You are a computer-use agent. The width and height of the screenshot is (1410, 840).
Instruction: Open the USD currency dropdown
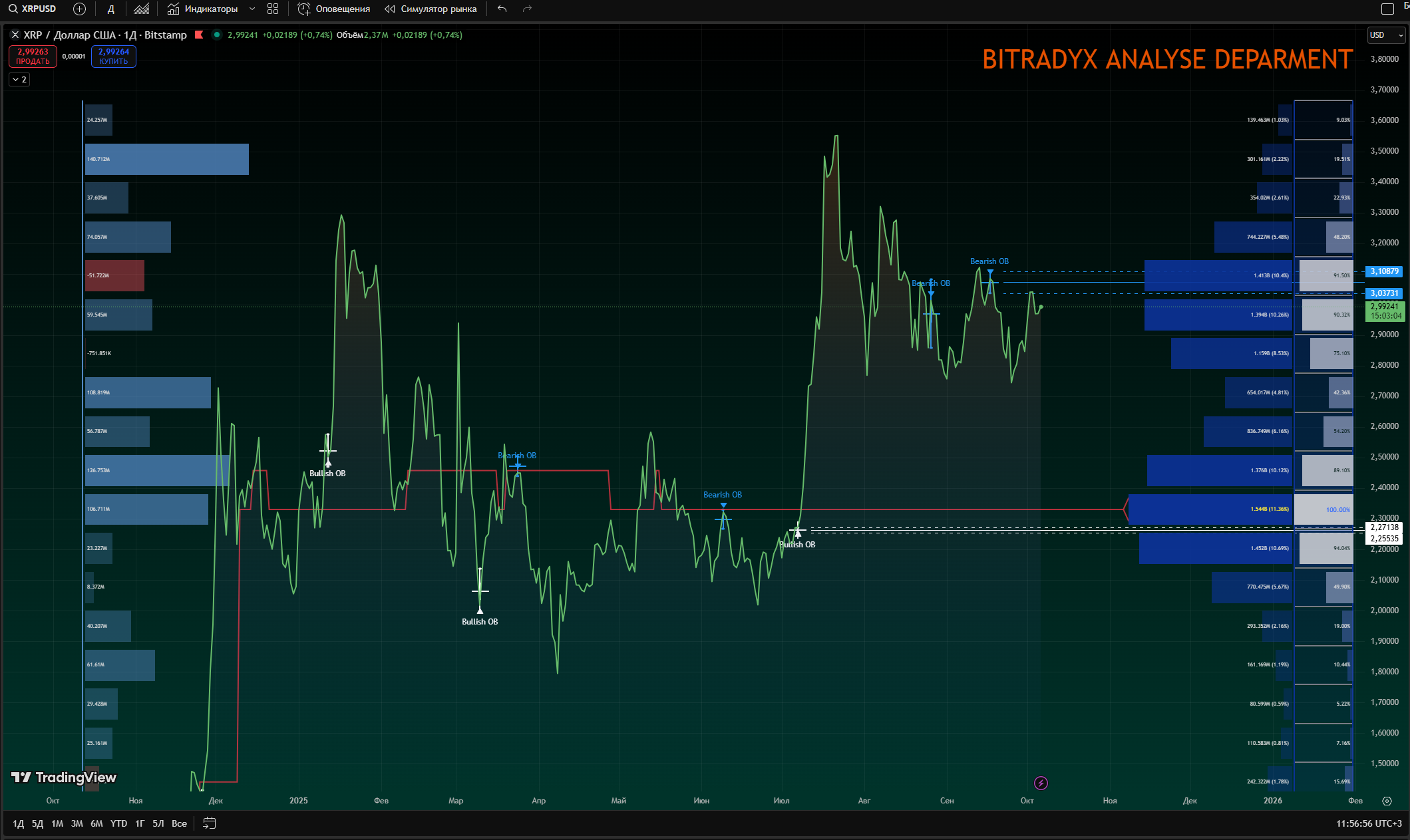click(x=1386, y=35)
